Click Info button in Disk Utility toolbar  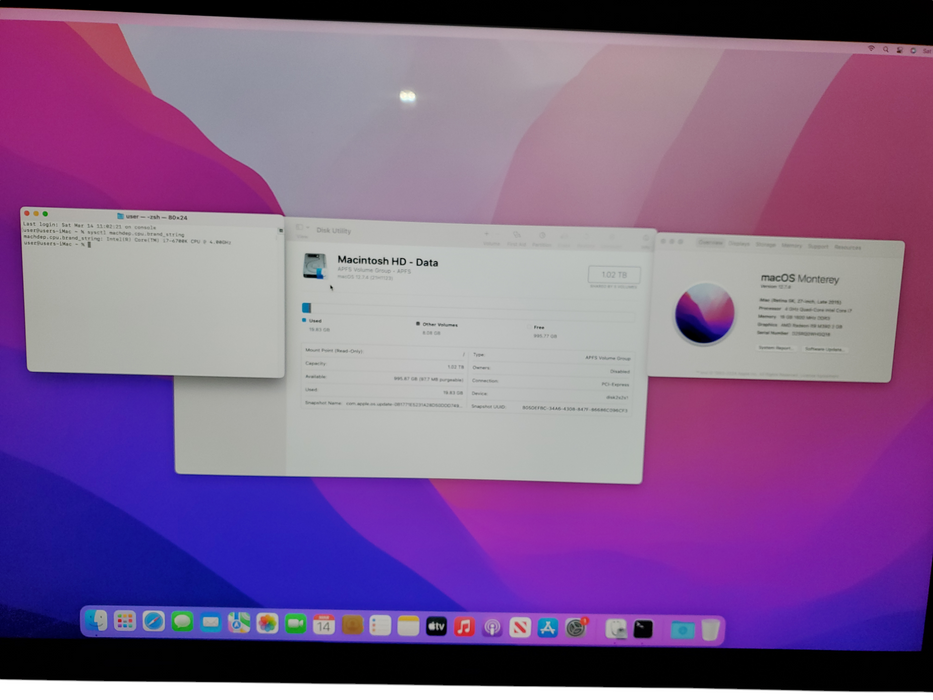point(646,242)
